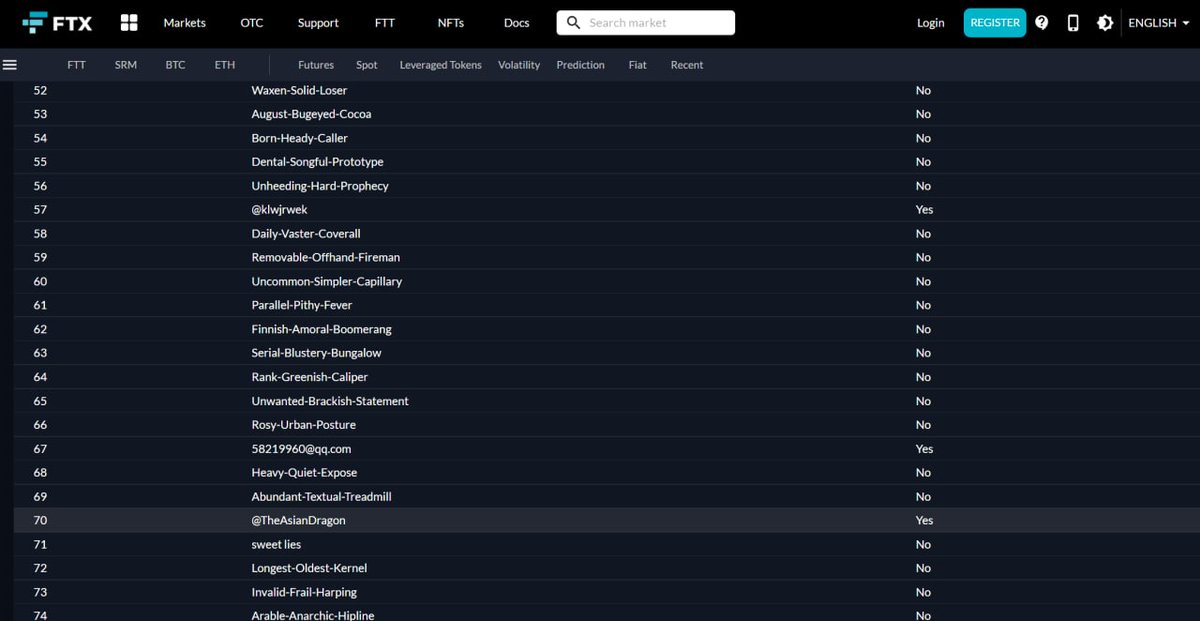This screenshot has width=1200, height=621.
Task: Open the OTC menu item
Action: 252,22
